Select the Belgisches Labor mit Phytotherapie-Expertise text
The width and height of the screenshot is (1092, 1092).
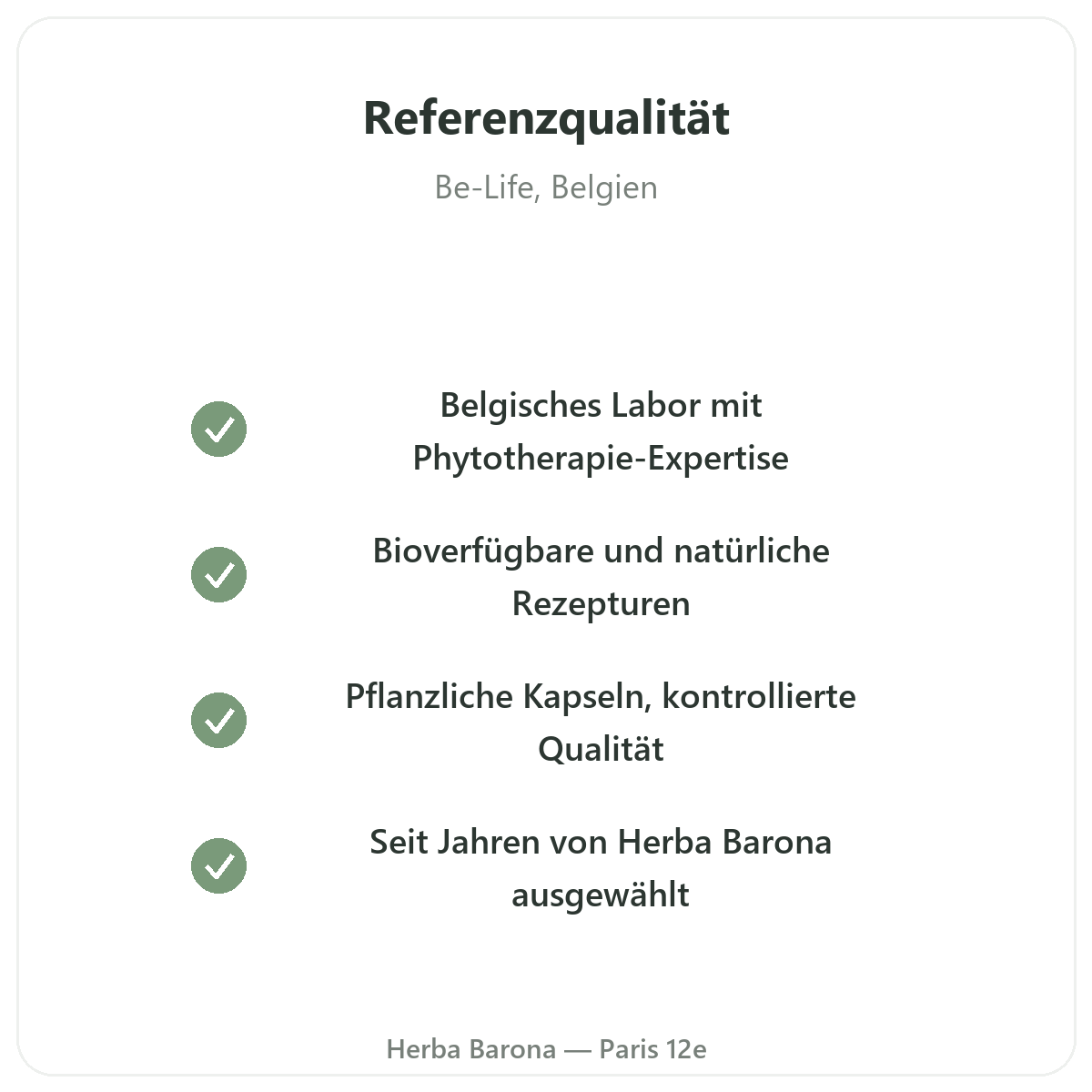click(601, 431)
